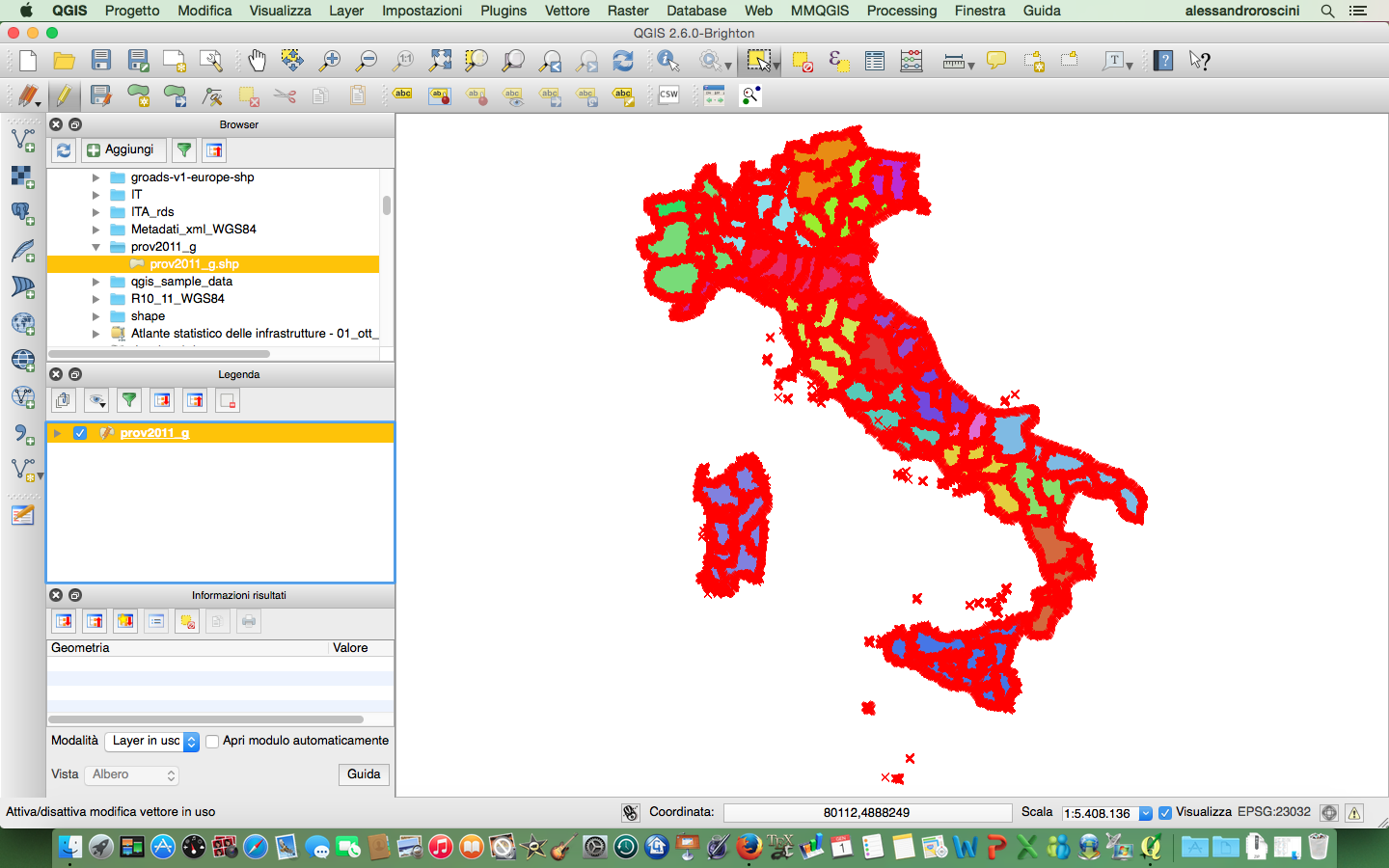Click the Save Project floppy icon
This screenshot has width=1389, height=868.
pyautogui.click(x=100, y=61)
